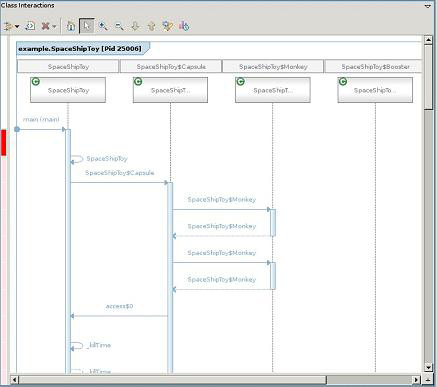Select the lifeline box under SpaceShipToy$Monkey header
The image size is (437, 387).
(273, 90)
